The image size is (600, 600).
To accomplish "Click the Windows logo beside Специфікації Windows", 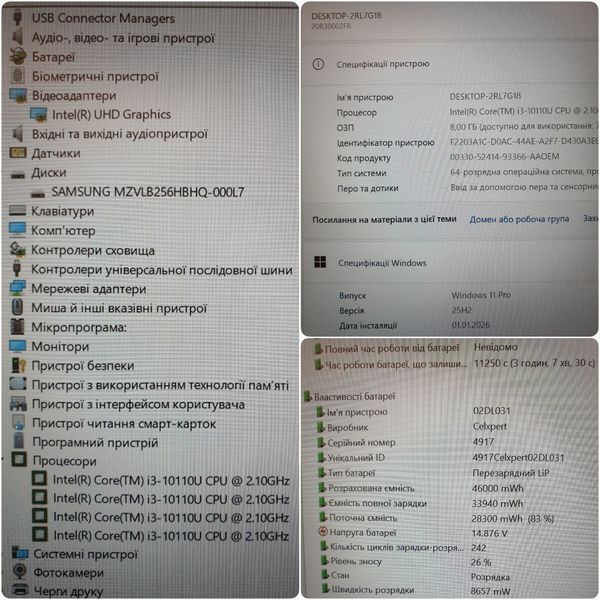I will [320, 262].
